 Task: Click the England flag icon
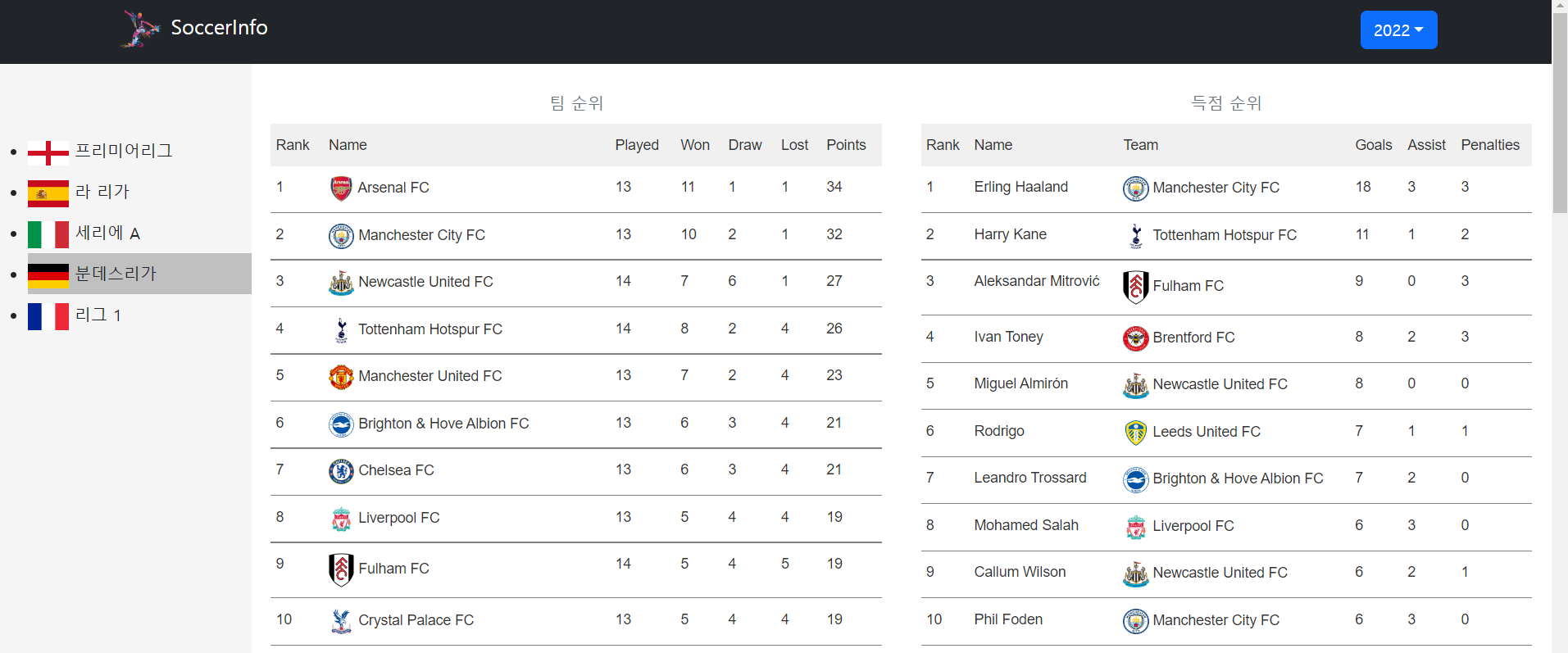48,152
